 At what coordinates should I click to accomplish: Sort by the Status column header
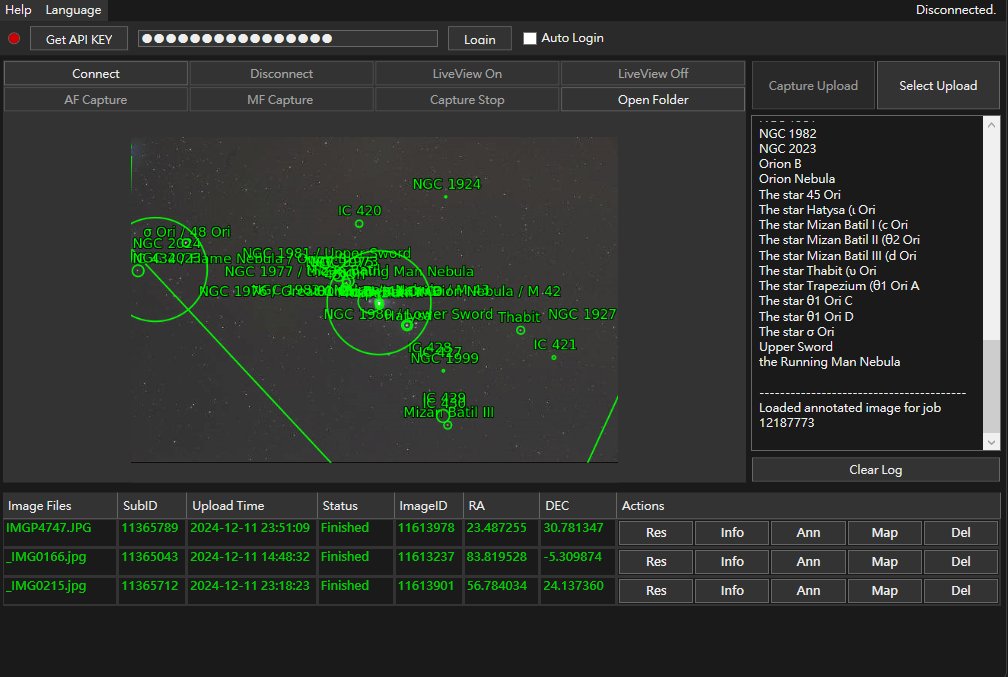(356, 505)
